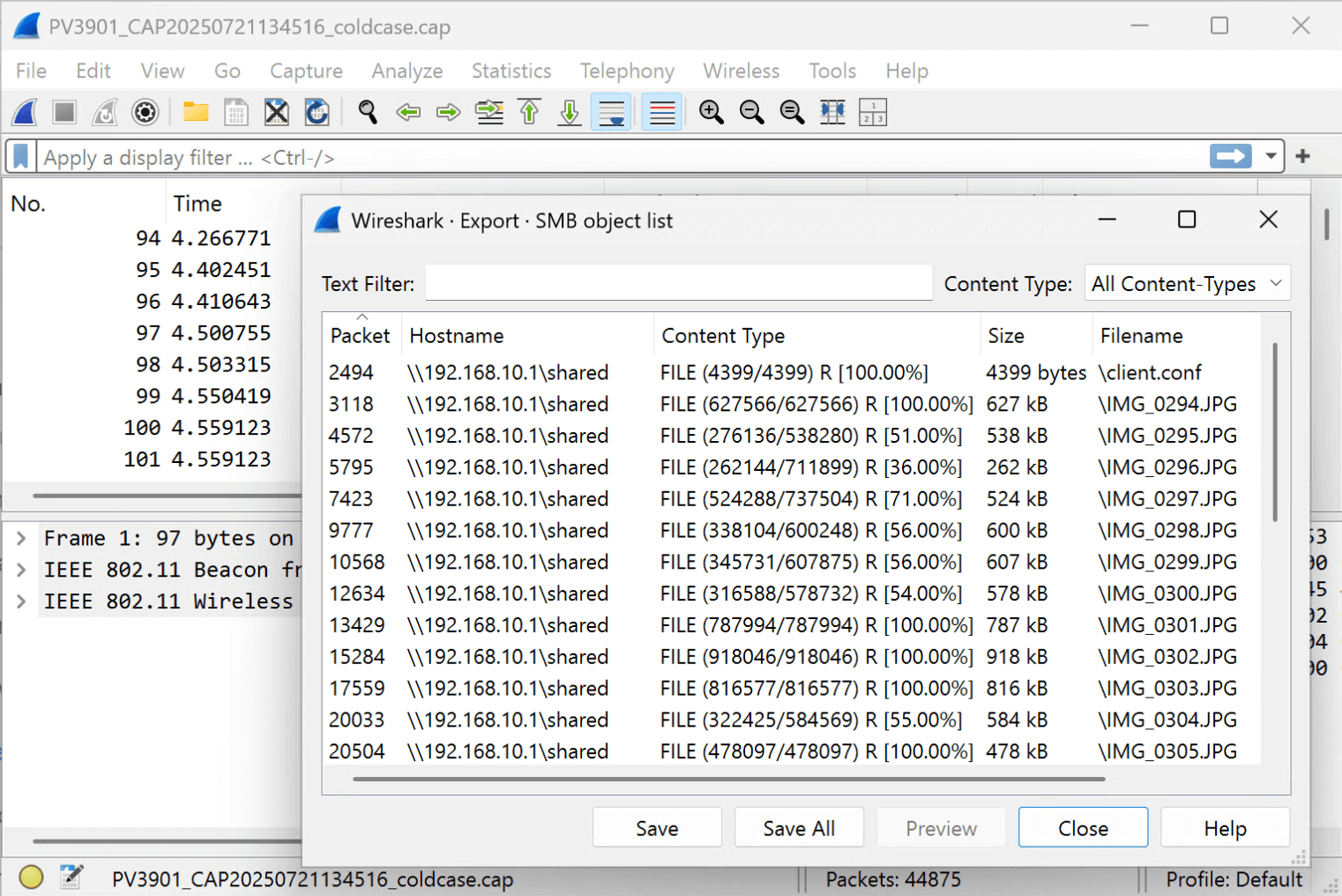
Task: Click the object list horizontal scrollbar
Action: (x=728, y=779)
